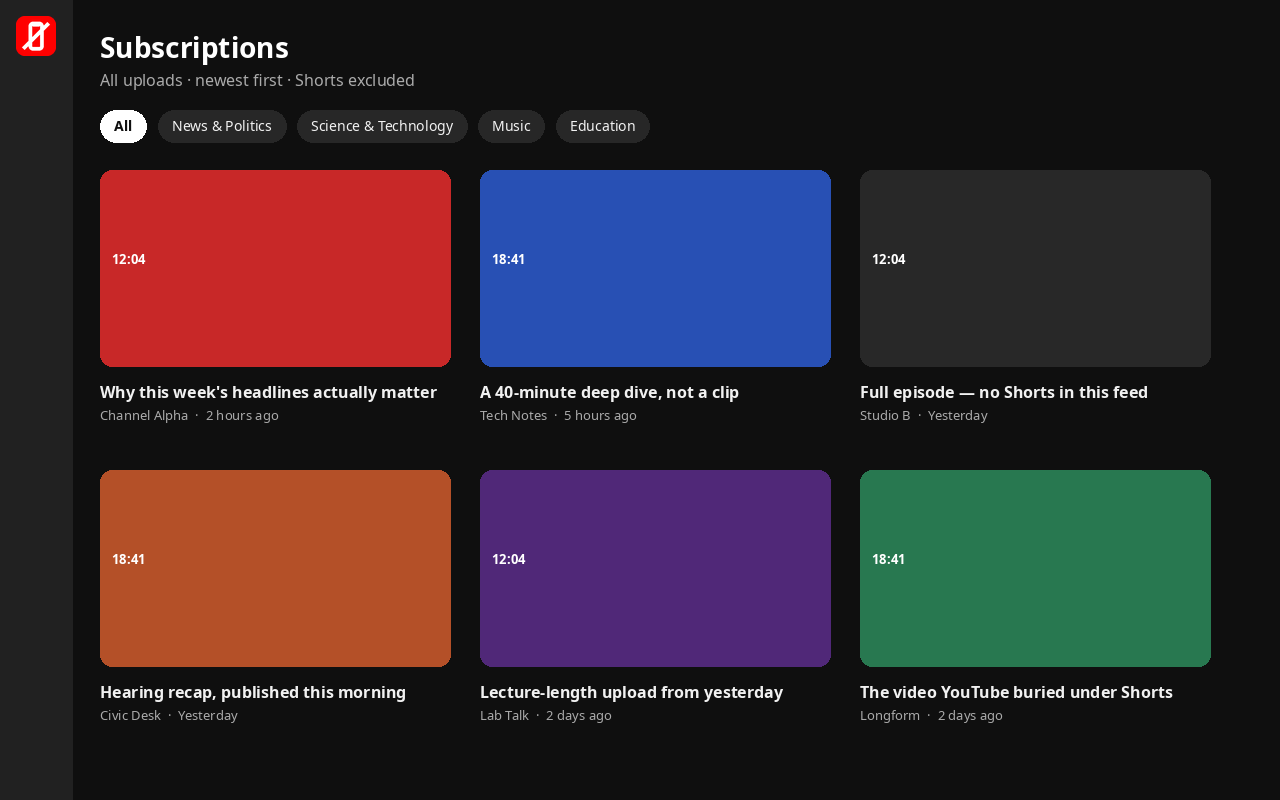Visit the Channel Alpha channel name
The width and height of the screenshot is (1280, 800).
coord(144,415)
